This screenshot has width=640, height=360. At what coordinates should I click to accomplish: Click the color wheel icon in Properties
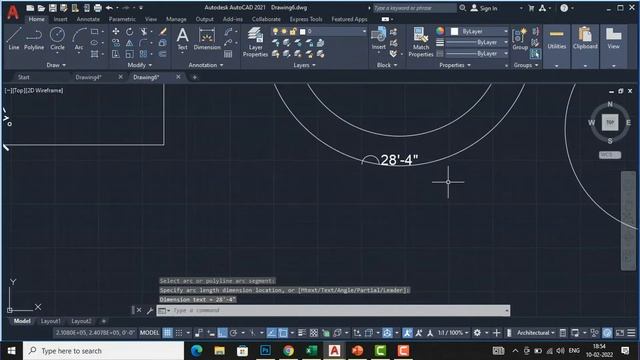pyautogui.click(x=440, y=31)
